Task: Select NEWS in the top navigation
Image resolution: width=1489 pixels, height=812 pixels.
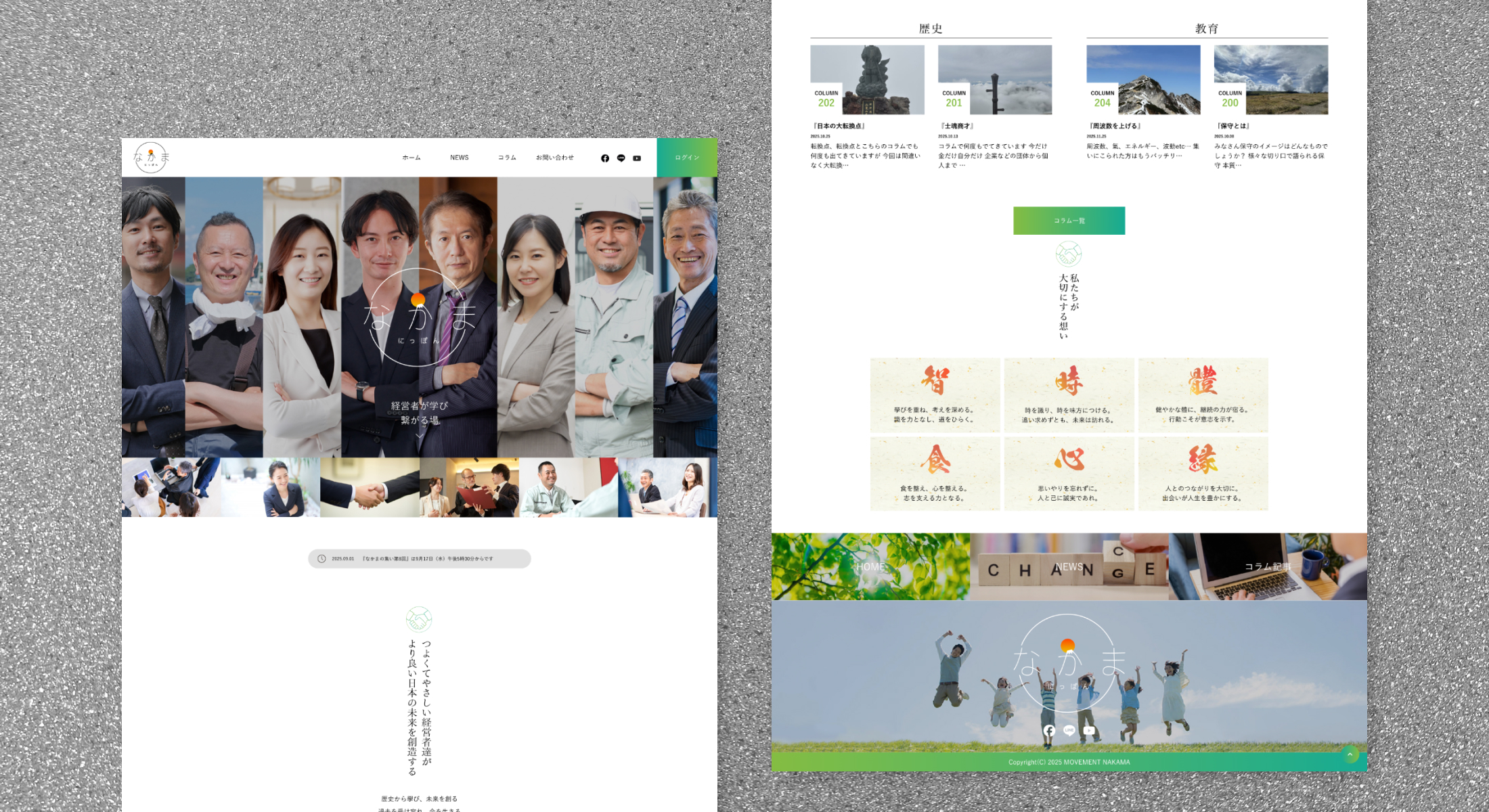Action: 460,158
